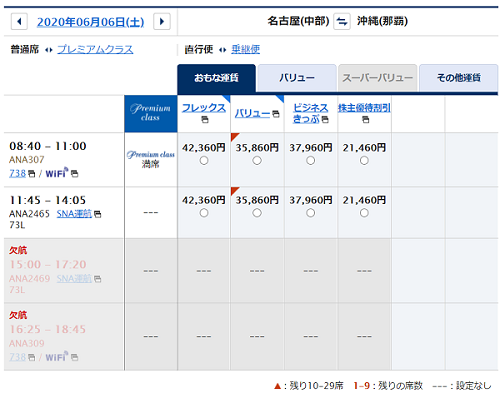Choose 21,460円 株主優待 fare for ANA307
This screenshot has height=398, width=500.
364,161
